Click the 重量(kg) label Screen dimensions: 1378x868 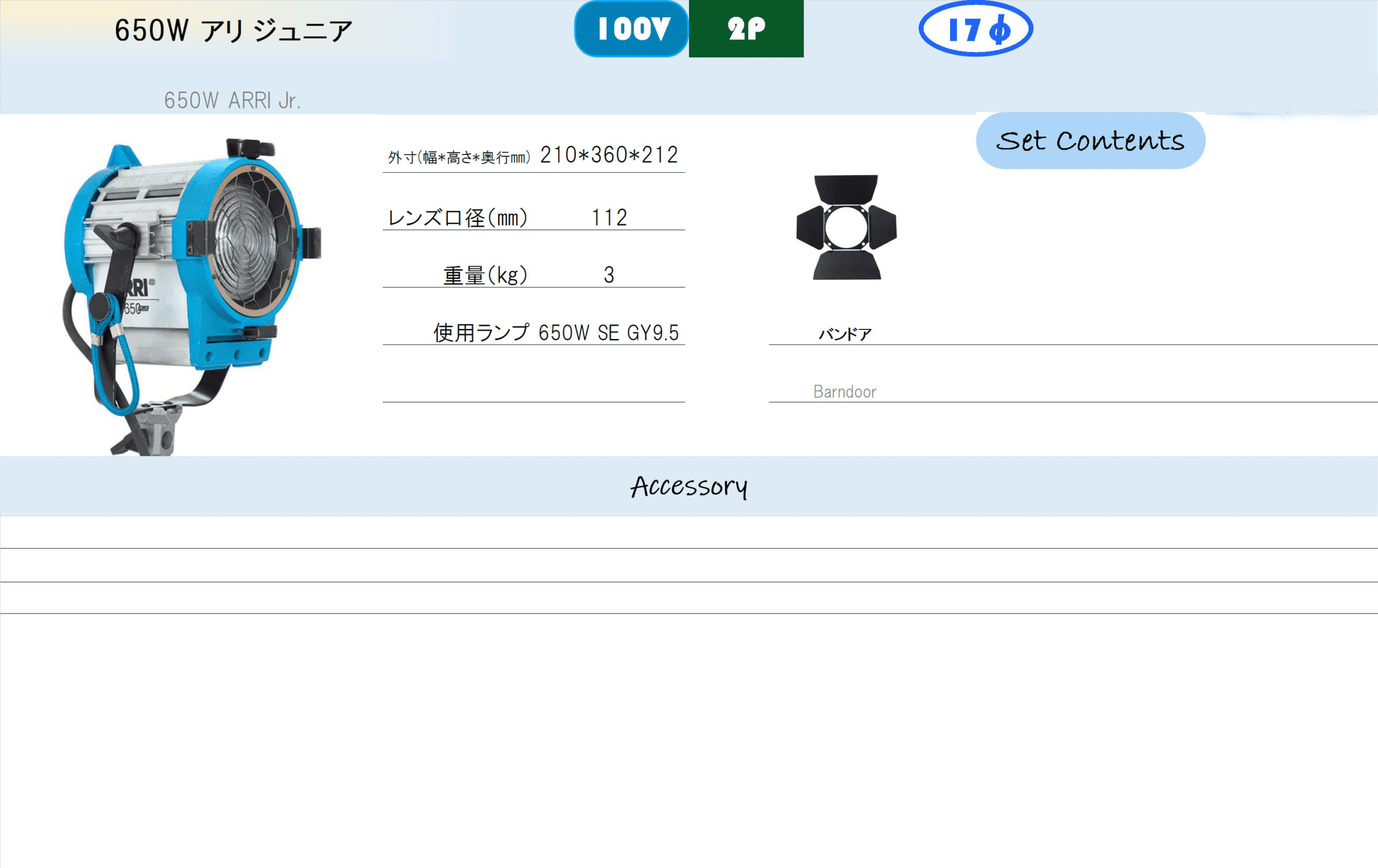(x=486, y=275)
